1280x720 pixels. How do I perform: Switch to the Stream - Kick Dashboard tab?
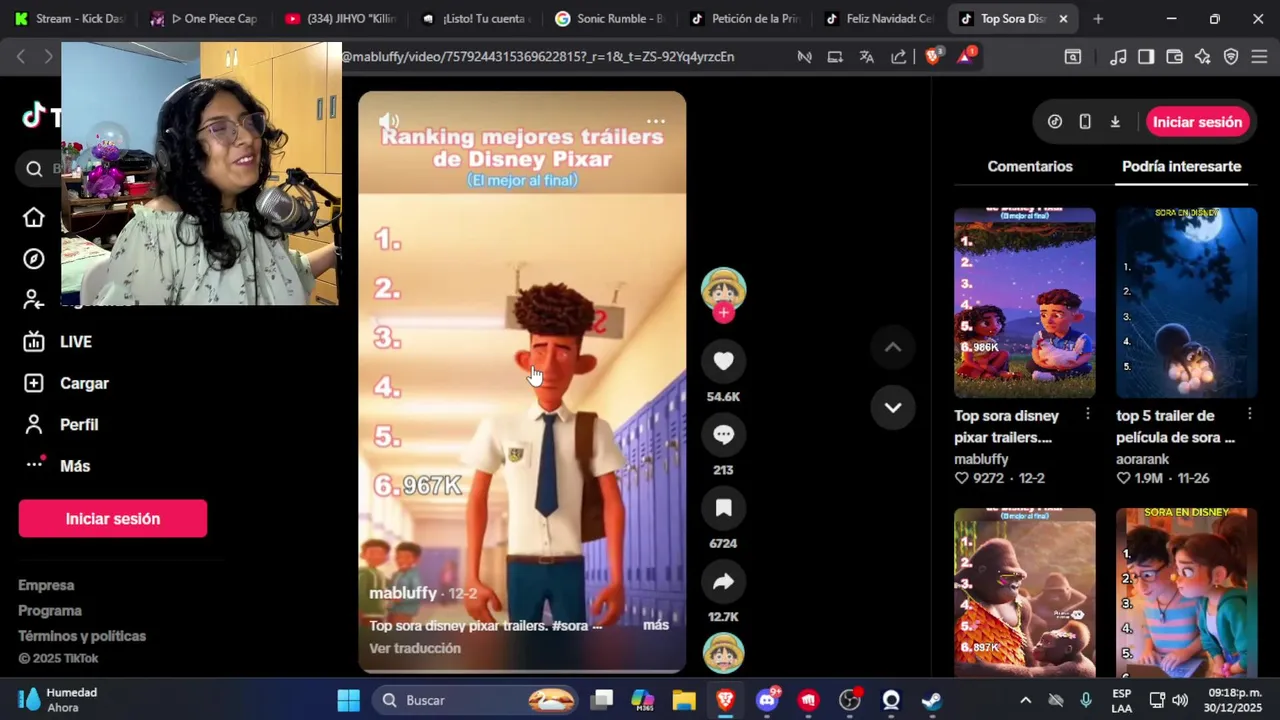(x=69, y=18)
